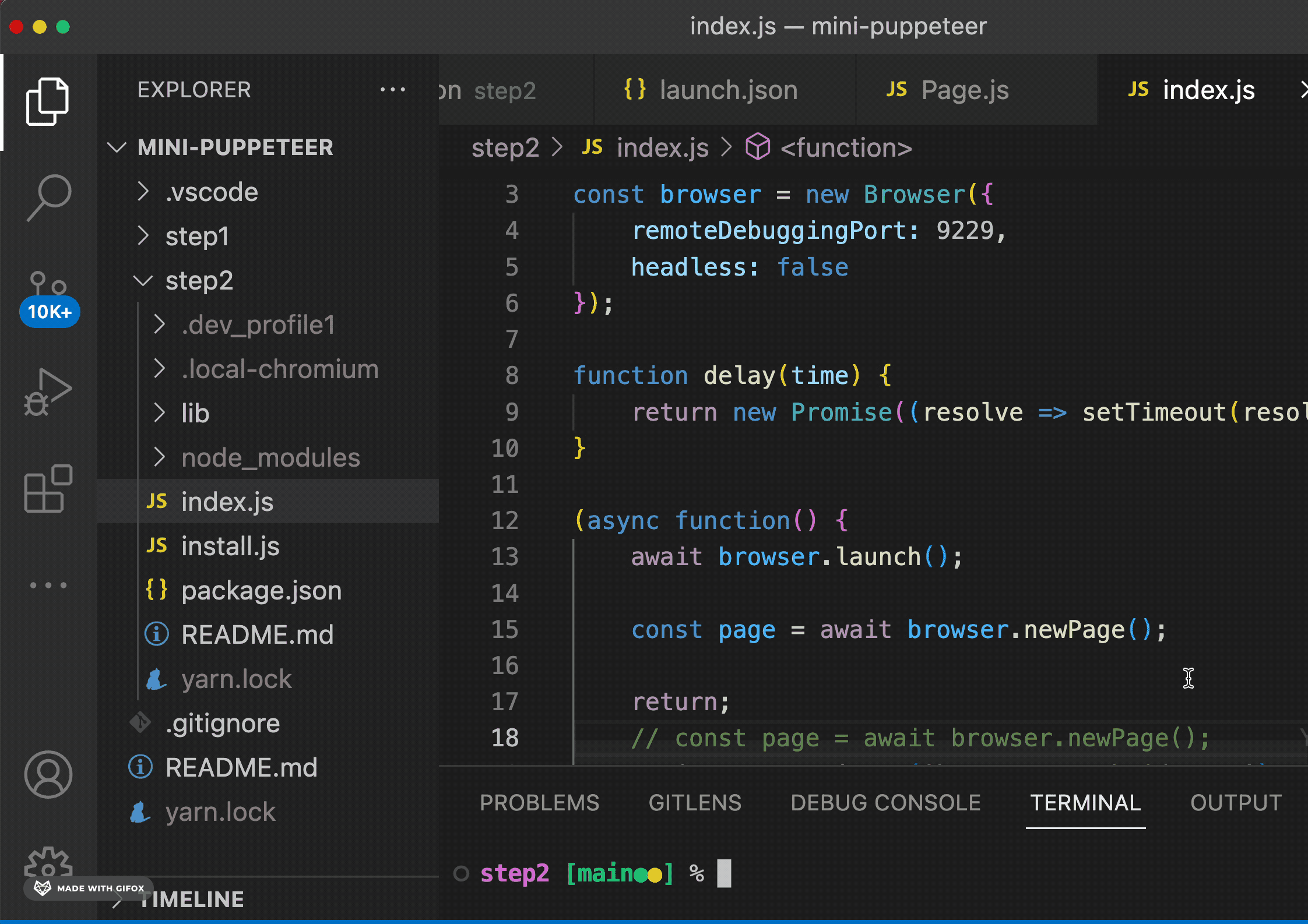Switch to the launch.json editor tab
Image resolution: width=1308 pixels, height=924 pixels.
727,90
